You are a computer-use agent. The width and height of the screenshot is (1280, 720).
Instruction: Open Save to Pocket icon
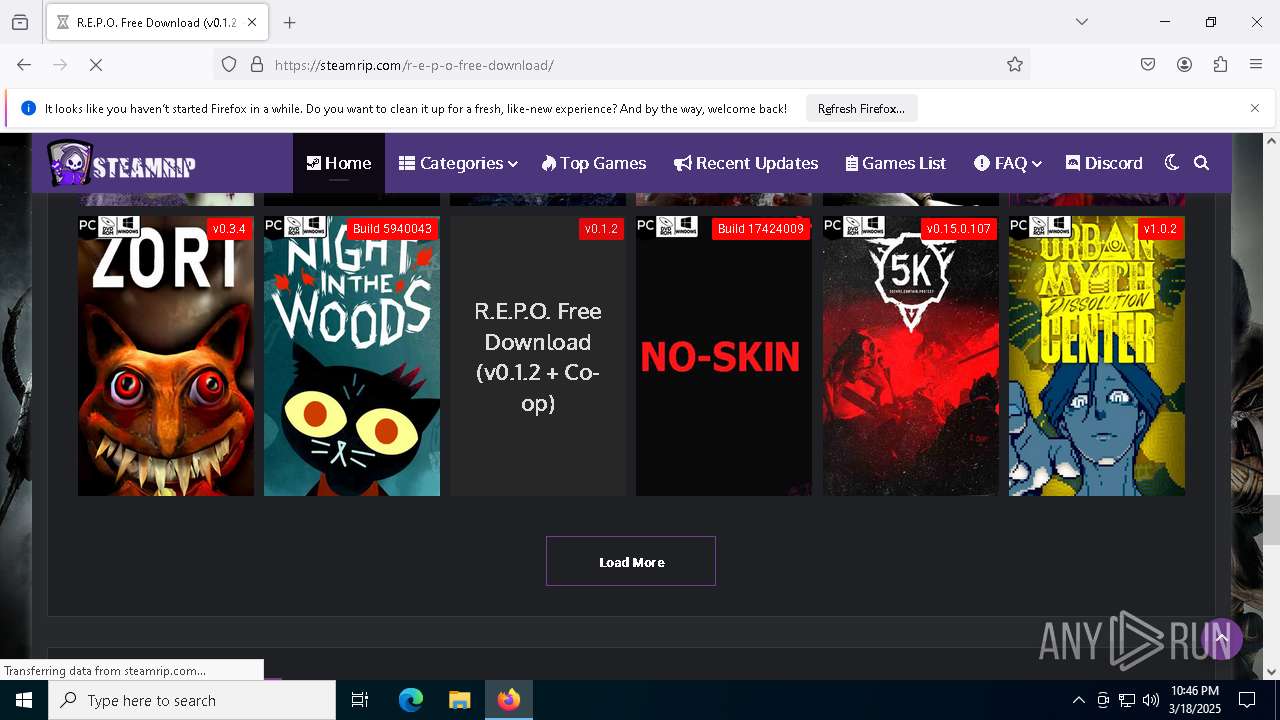(x=1148, y=64)
